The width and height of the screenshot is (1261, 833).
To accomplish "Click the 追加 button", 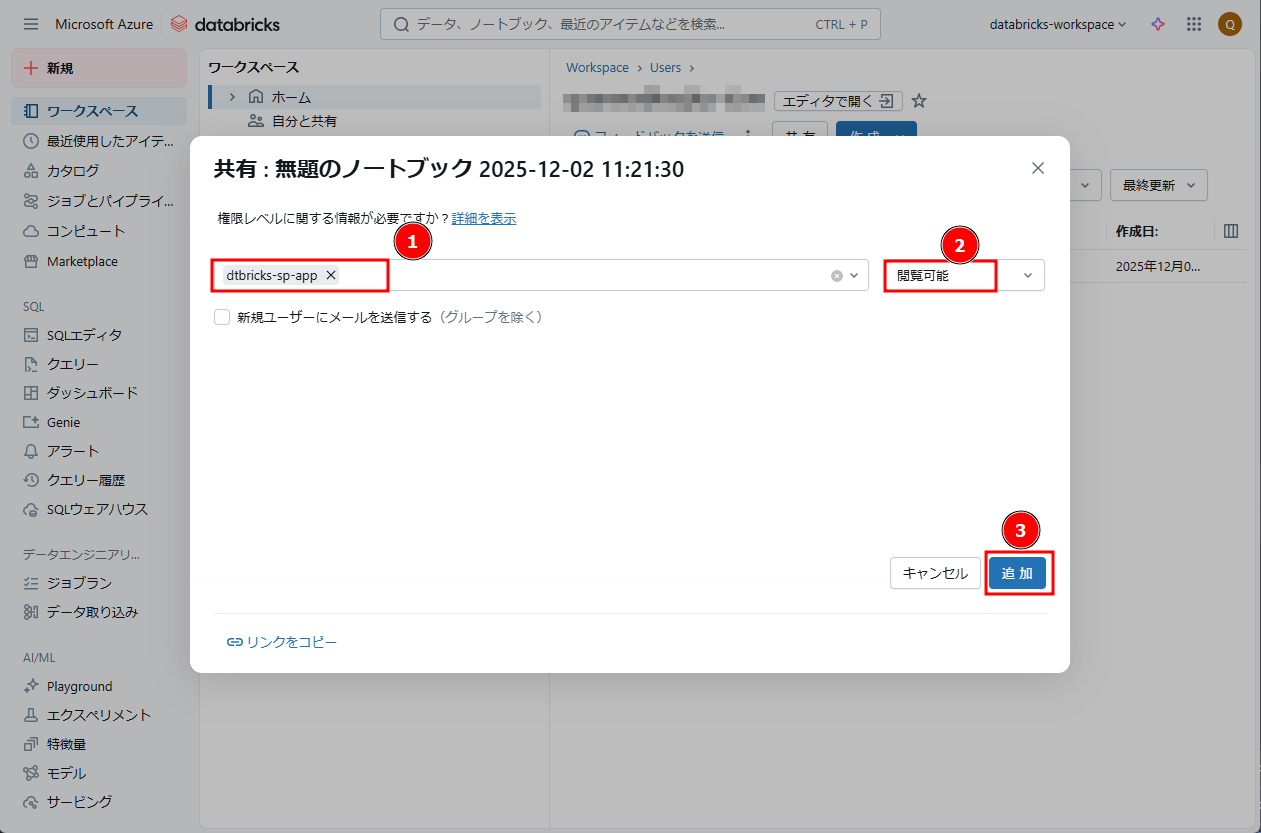I will (1017, 573).
